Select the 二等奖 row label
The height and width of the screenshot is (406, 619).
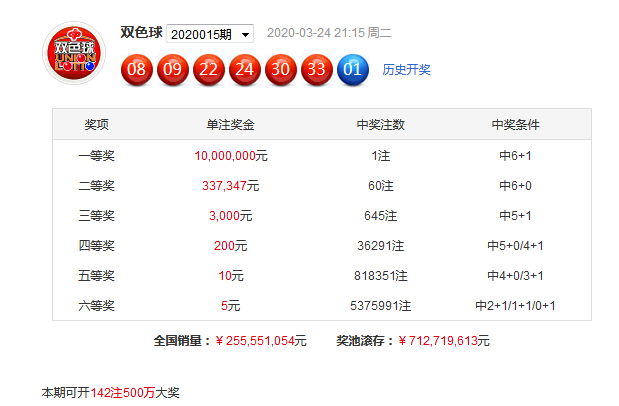pyautogui.click(x=96, y=186)
